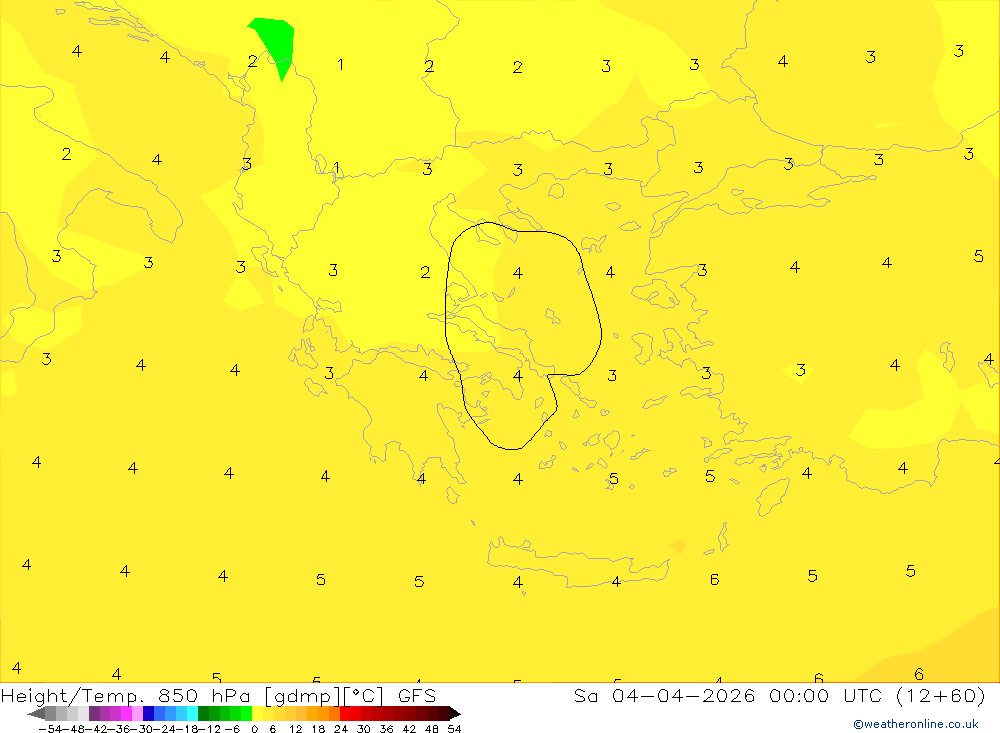Click the '6' temperature value just above Crete's eastern end
Viewport: 1000px width, 733px height.
pos(714,579)
